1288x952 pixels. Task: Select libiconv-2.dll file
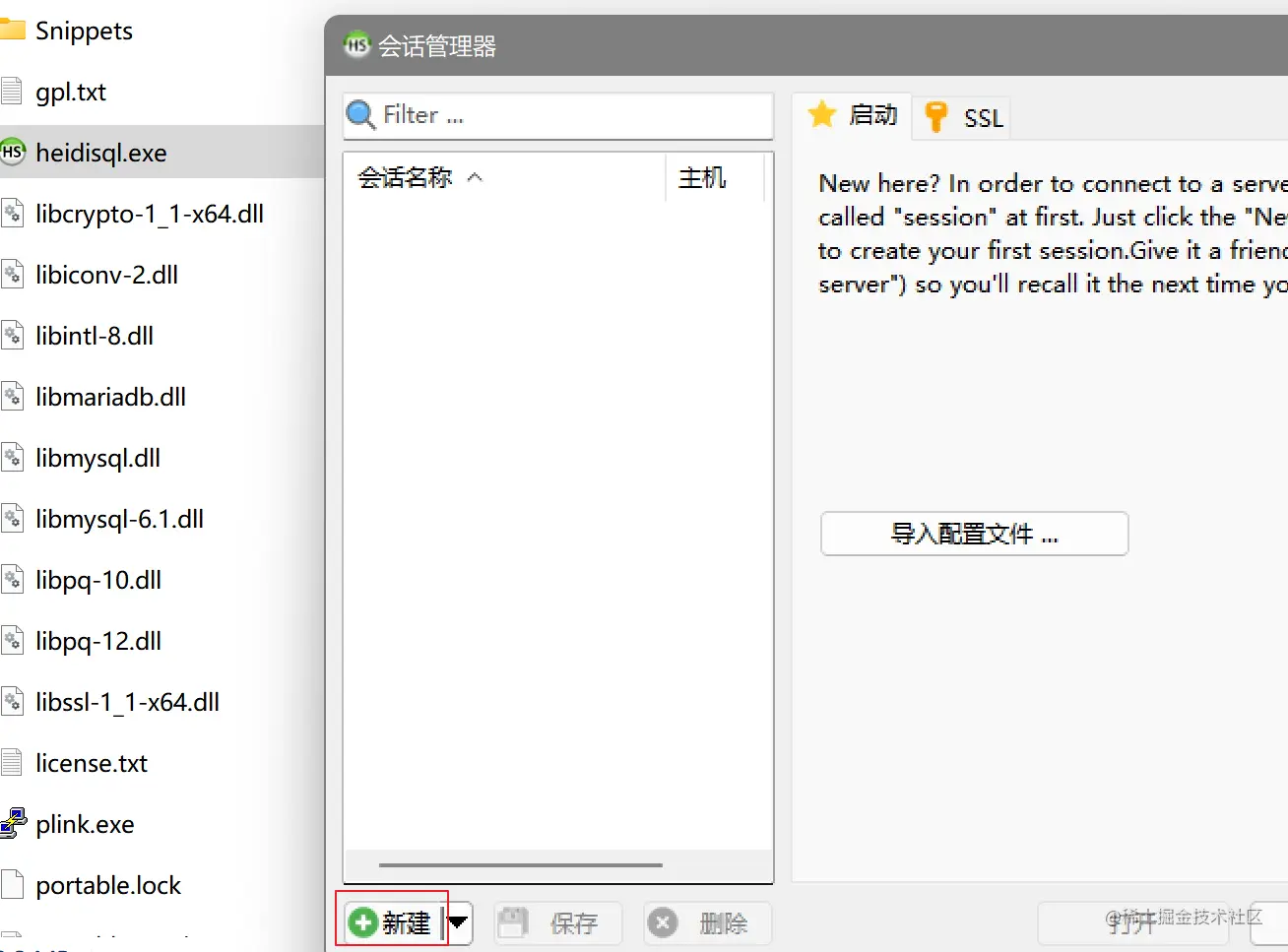(x=106, y=275)
